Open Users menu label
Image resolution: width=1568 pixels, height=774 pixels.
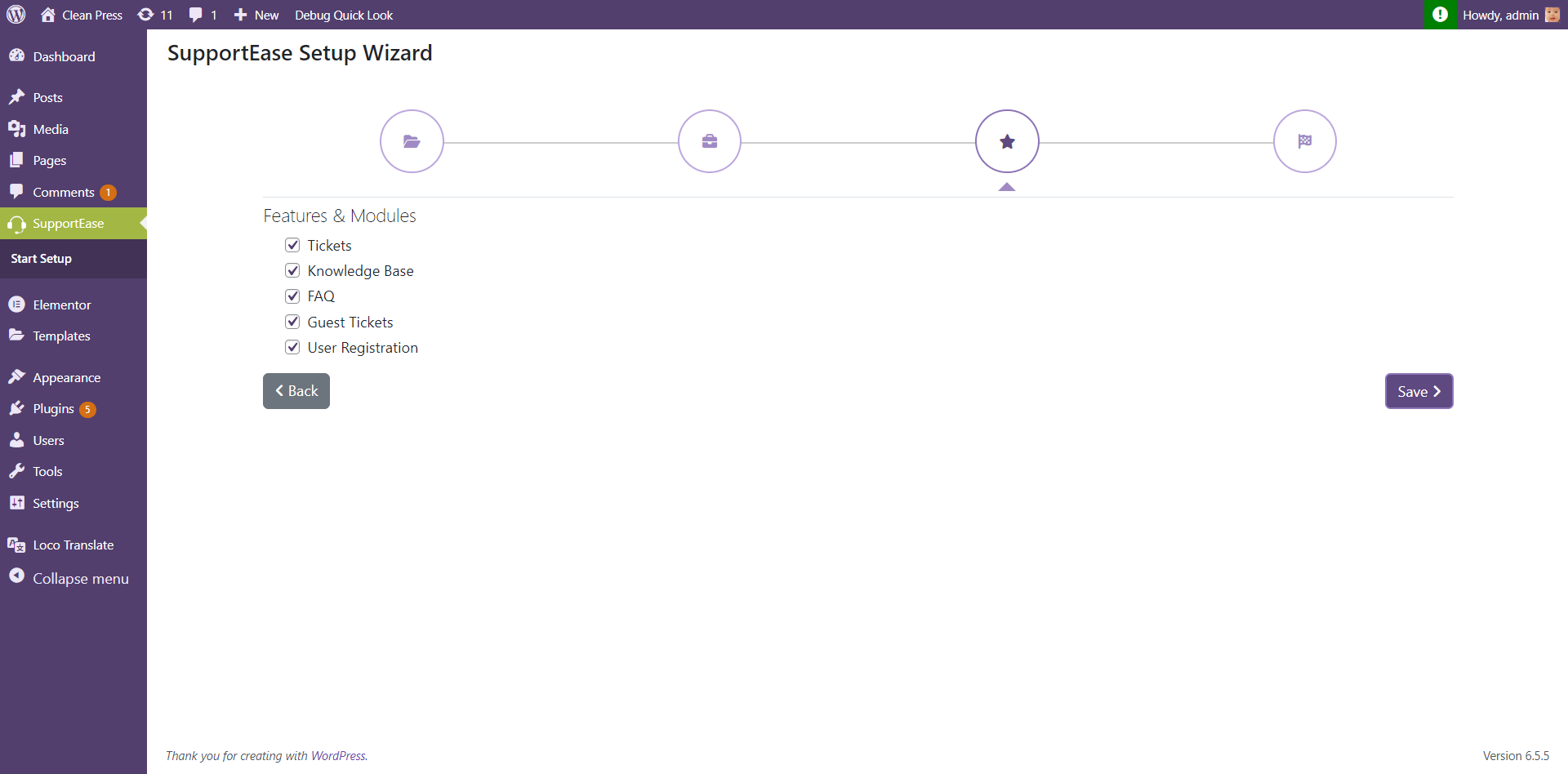tap(48, 440)
